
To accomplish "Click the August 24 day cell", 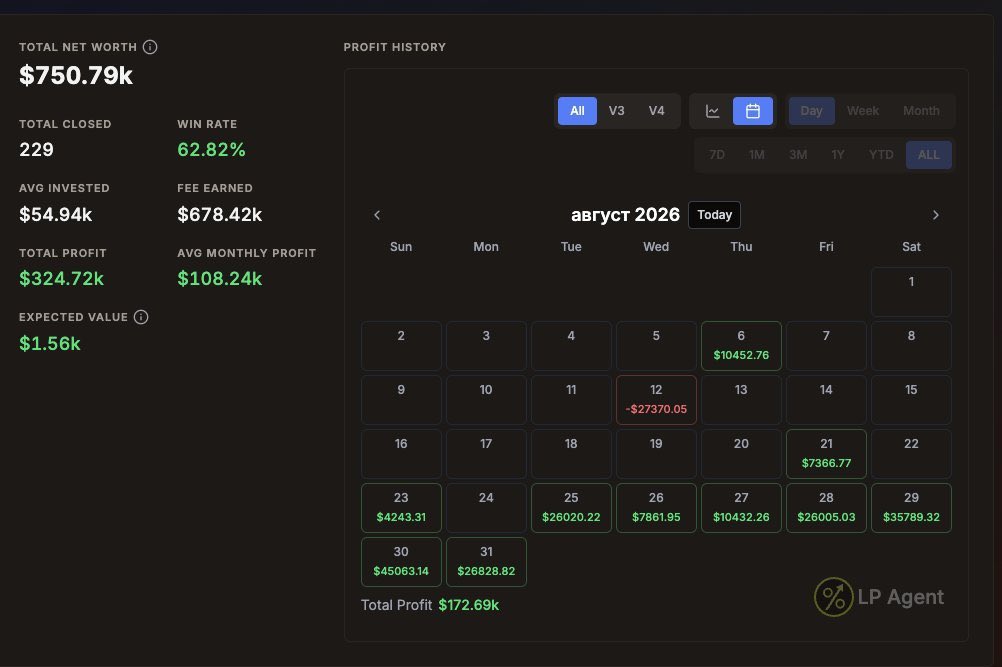I will pyautogui.click(x=486, y=508).
